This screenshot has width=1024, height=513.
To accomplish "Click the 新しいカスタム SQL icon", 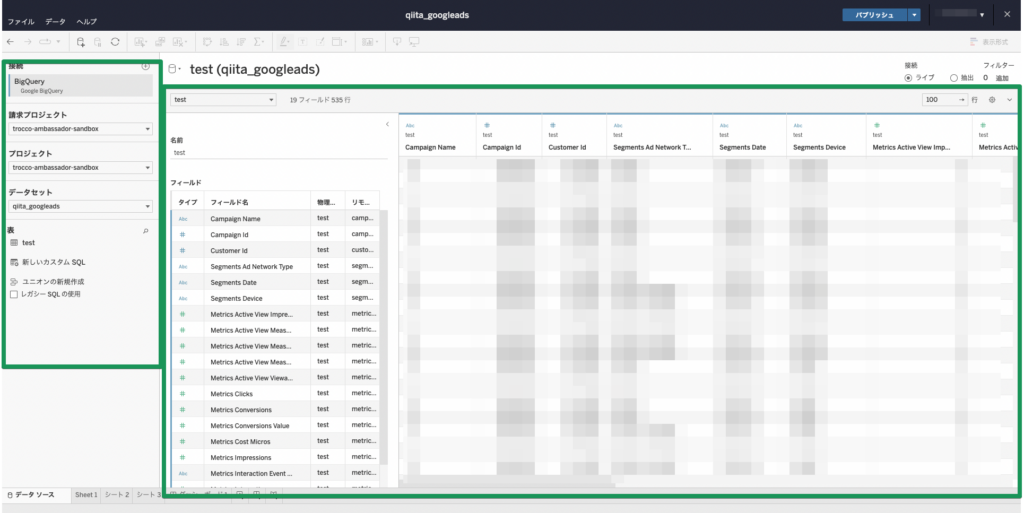I will (x=14, y=262).
